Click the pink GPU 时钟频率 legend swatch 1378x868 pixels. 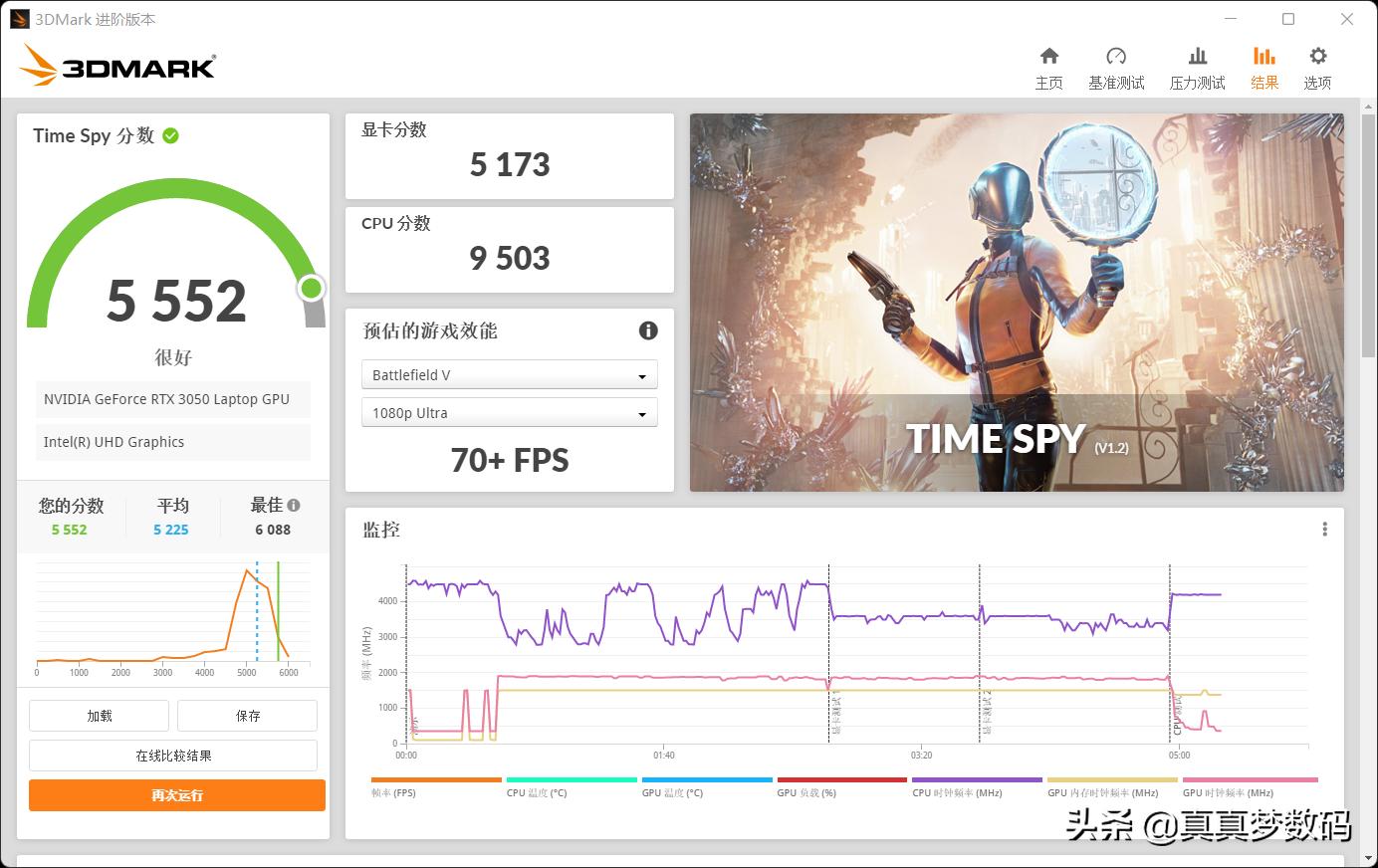[x=1250, y=780]
